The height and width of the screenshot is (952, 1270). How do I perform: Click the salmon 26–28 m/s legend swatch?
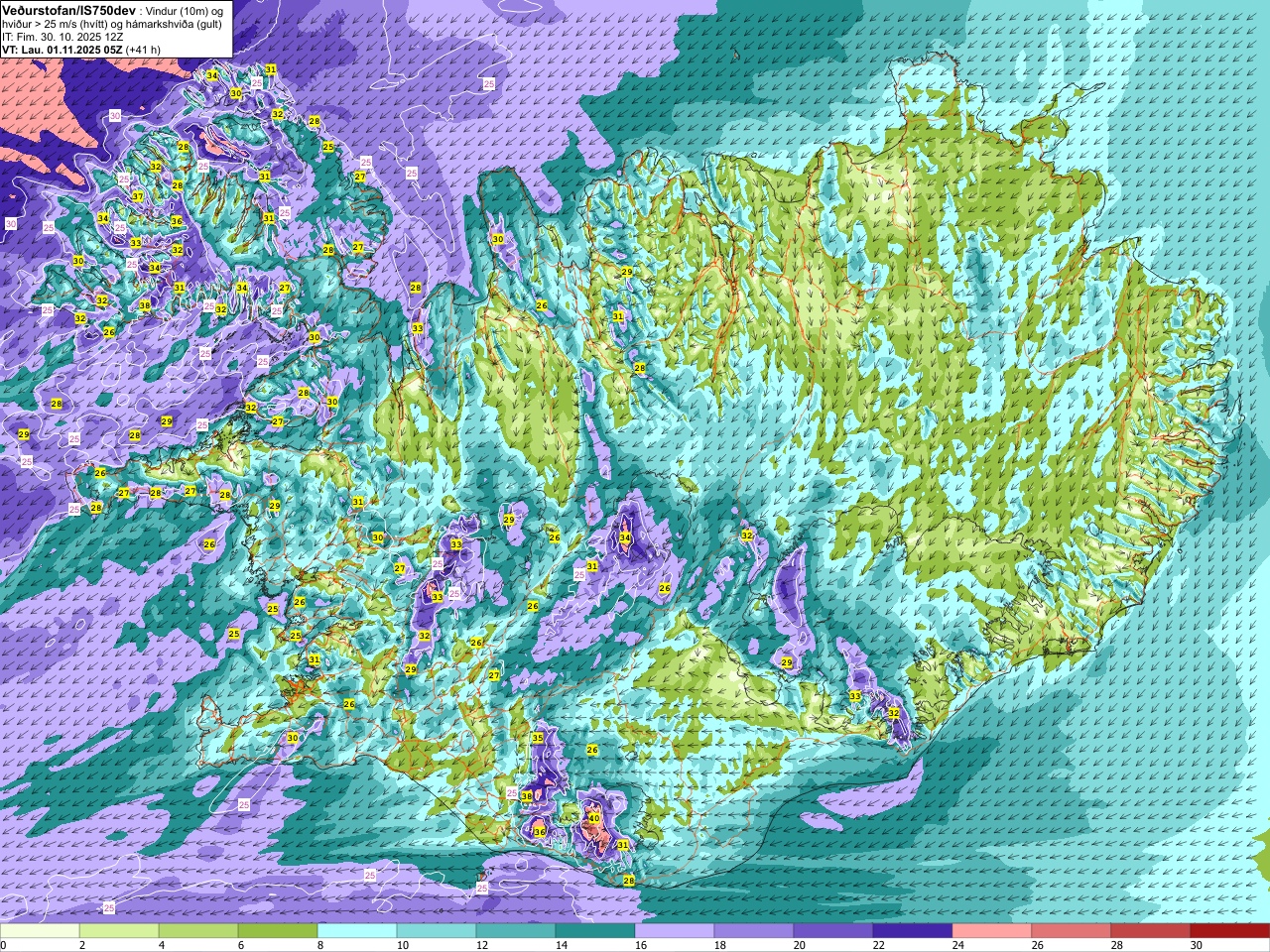tap(1072, 931)
